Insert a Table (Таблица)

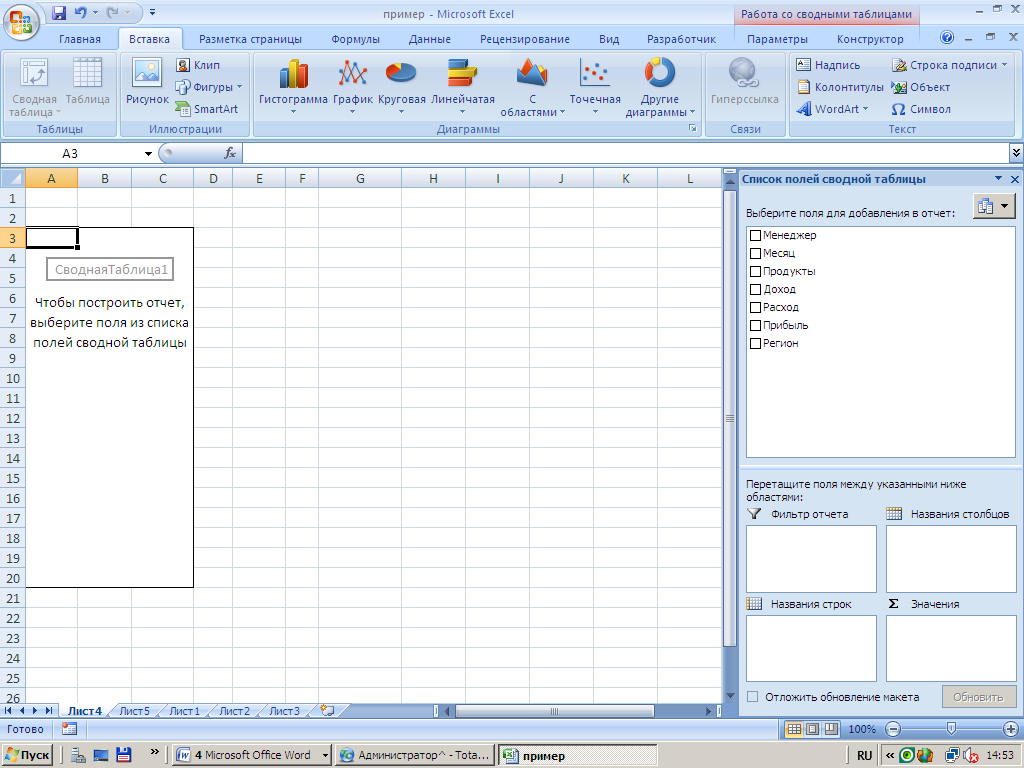(88, 82)
